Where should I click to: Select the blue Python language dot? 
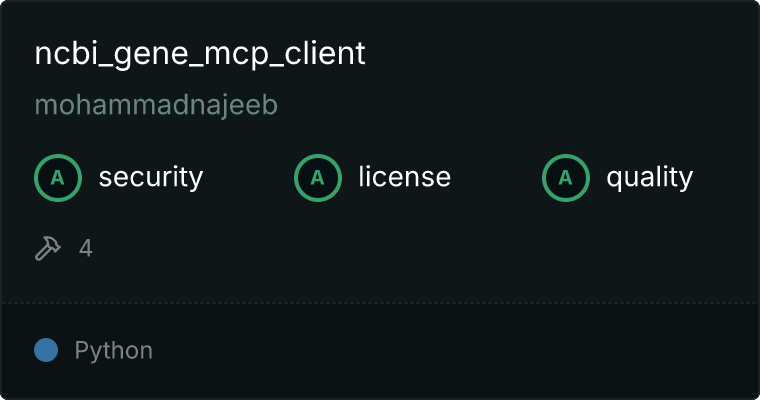click(x=46, y=350)
